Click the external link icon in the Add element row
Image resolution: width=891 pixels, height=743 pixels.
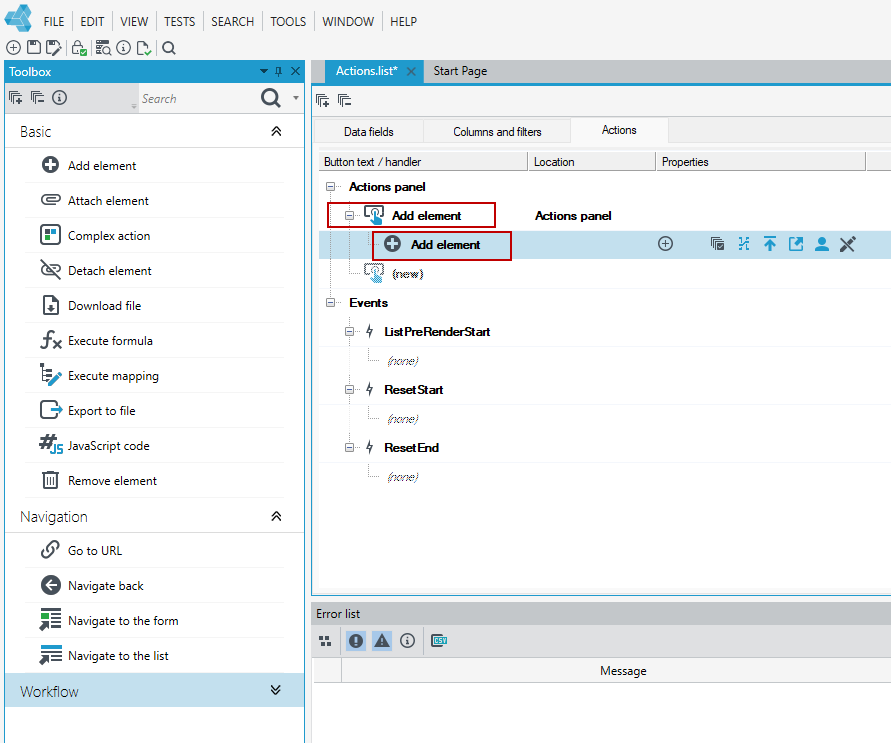pyautogui.click(x=796, y=244)
